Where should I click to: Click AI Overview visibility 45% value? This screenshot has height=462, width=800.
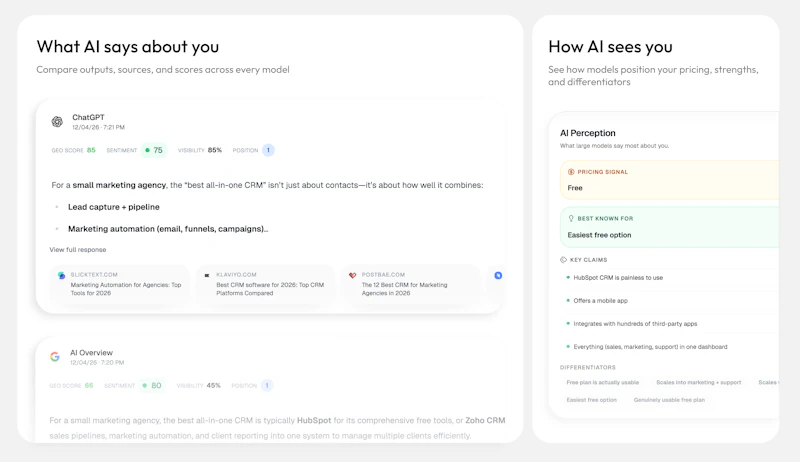(x=213, y=386)
